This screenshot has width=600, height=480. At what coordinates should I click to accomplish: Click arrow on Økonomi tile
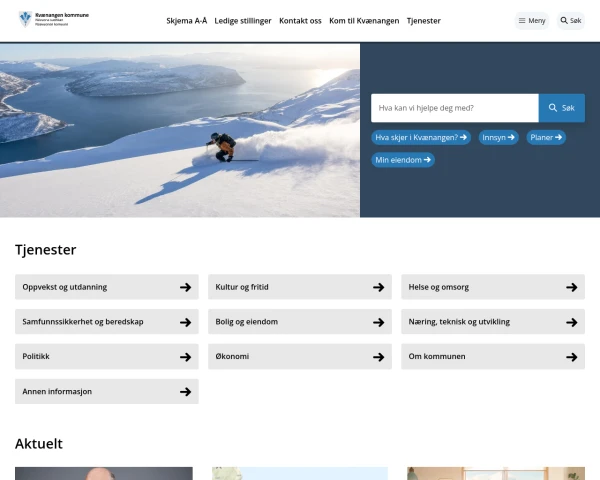click(379, 357)
